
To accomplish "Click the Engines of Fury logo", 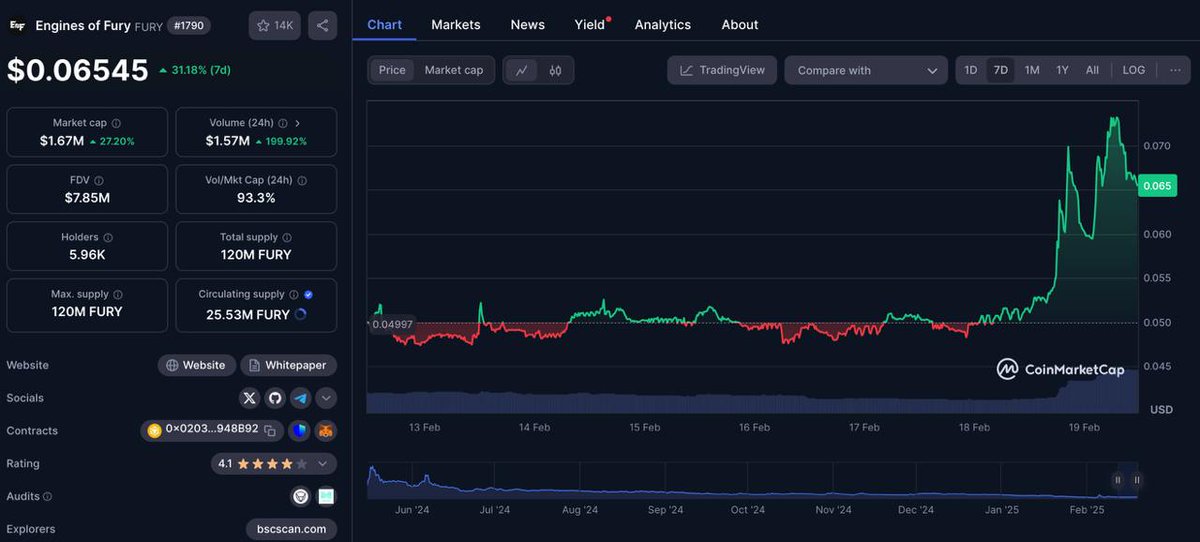I will click(17, 25).
